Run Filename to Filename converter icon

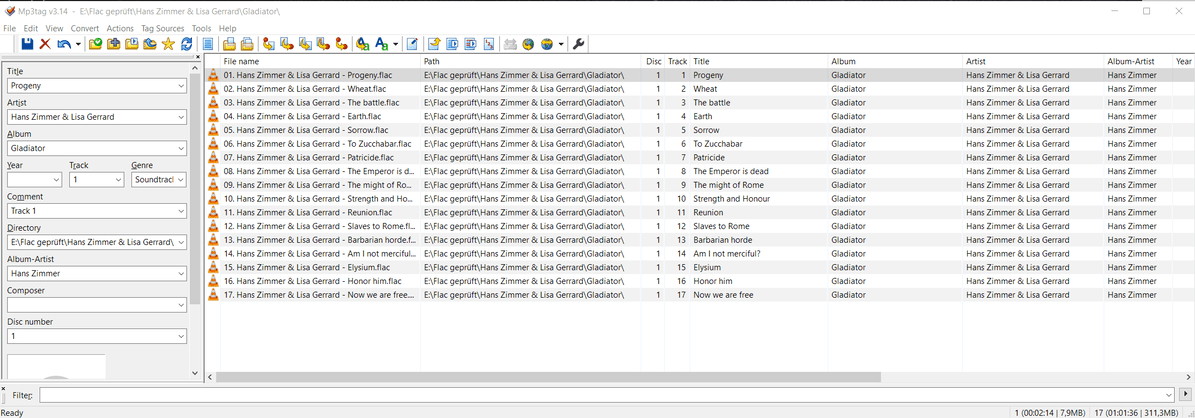306,44
